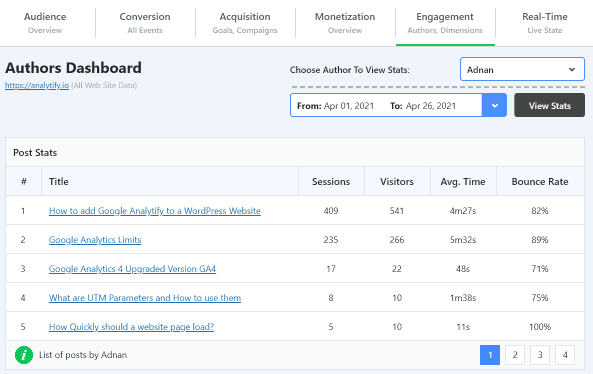Click the green info icon
Screen dimensions: 593x374
(x=24, y=355)
